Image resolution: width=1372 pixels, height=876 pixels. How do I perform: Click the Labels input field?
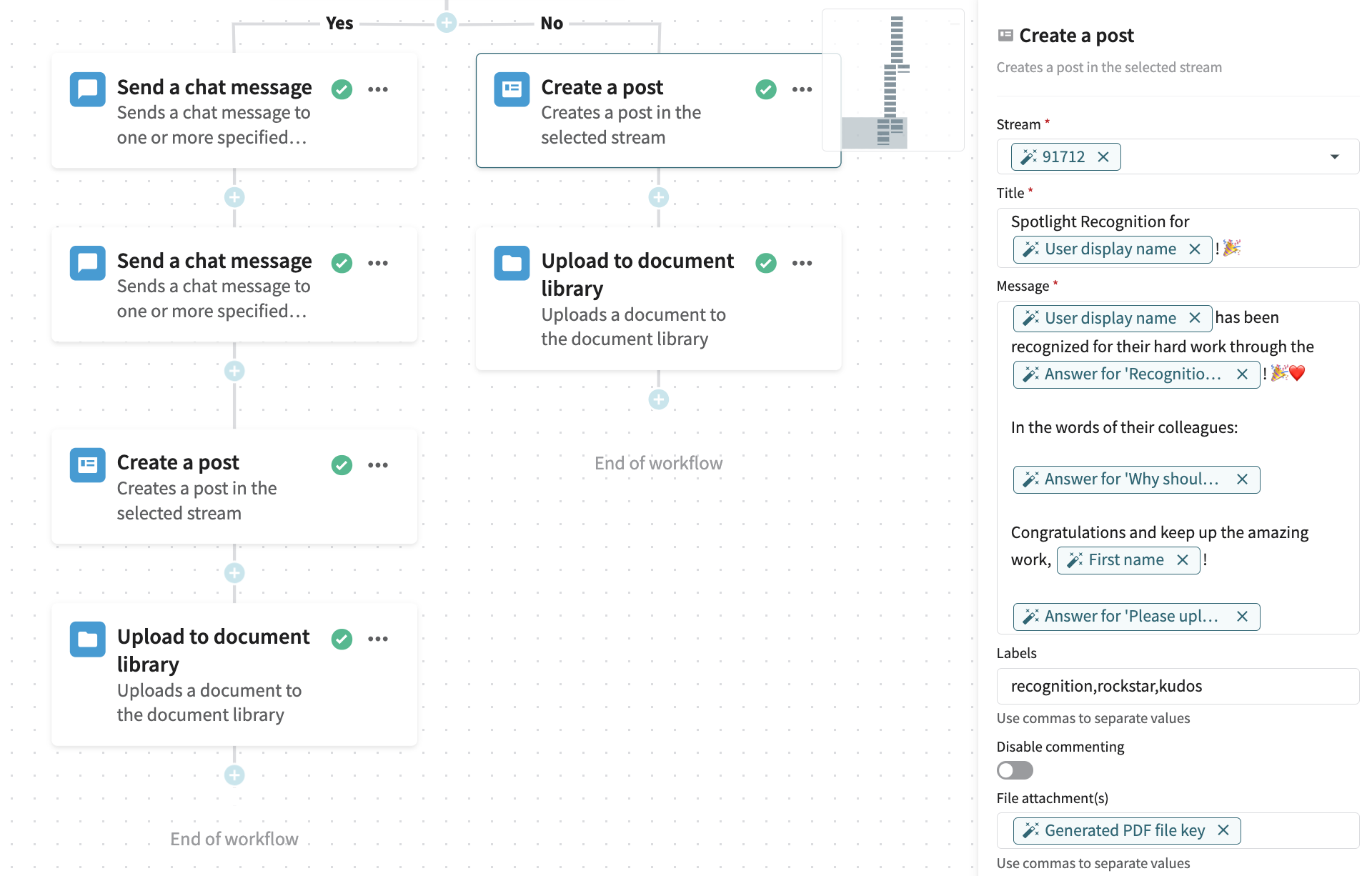click(x=1177, y=686)
